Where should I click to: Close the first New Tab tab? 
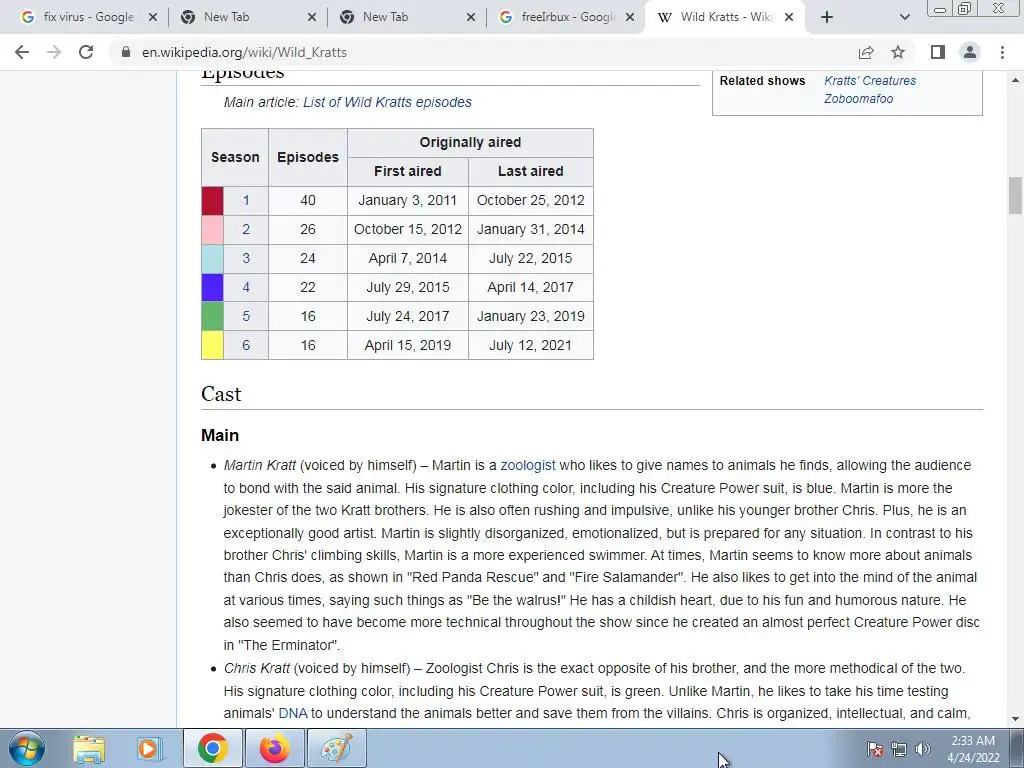[x=312, y=18]
